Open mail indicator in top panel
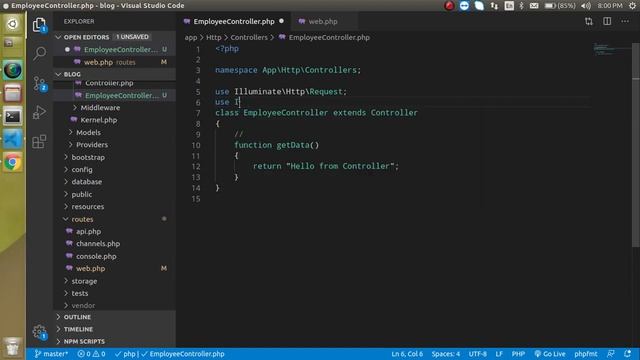640x360 pixels. pyautogui.click(x=534, y=6)
